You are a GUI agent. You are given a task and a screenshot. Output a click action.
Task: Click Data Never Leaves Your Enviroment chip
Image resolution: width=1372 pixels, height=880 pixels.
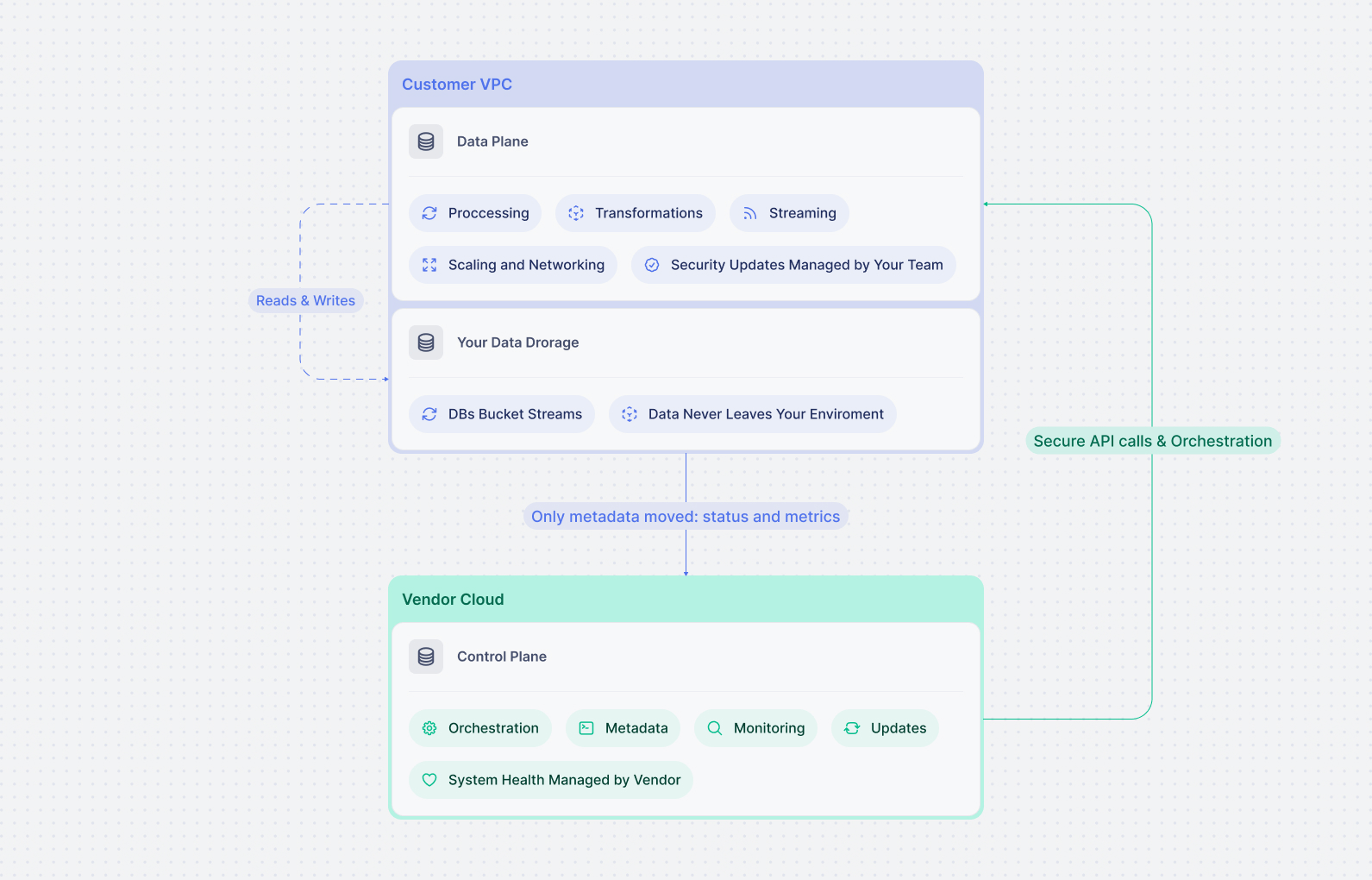click(x=752, y=414)
